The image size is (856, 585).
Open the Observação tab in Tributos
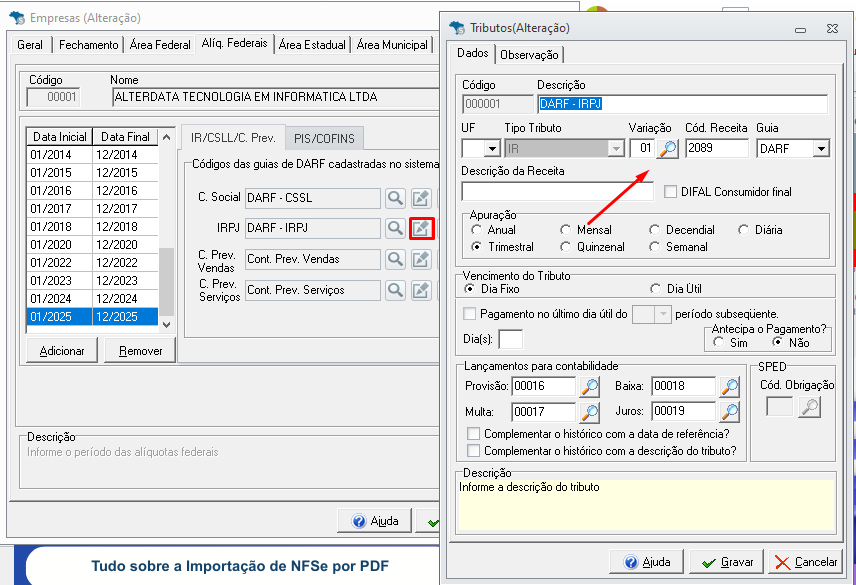(x=529, y=55)
